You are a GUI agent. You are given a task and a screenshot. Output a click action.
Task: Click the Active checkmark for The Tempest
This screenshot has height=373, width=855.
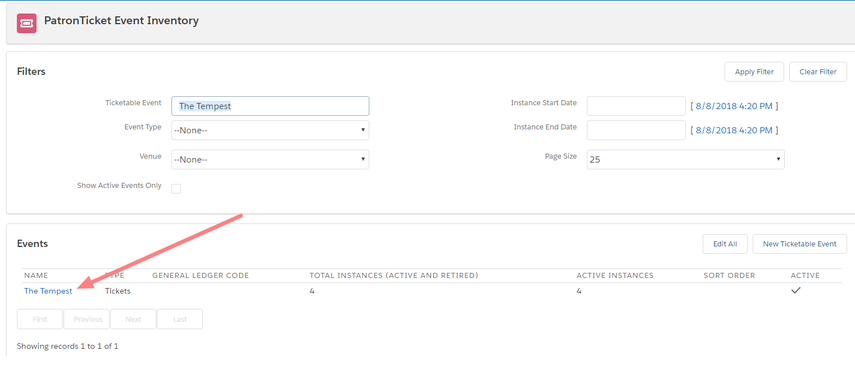(x=796, y=291)
